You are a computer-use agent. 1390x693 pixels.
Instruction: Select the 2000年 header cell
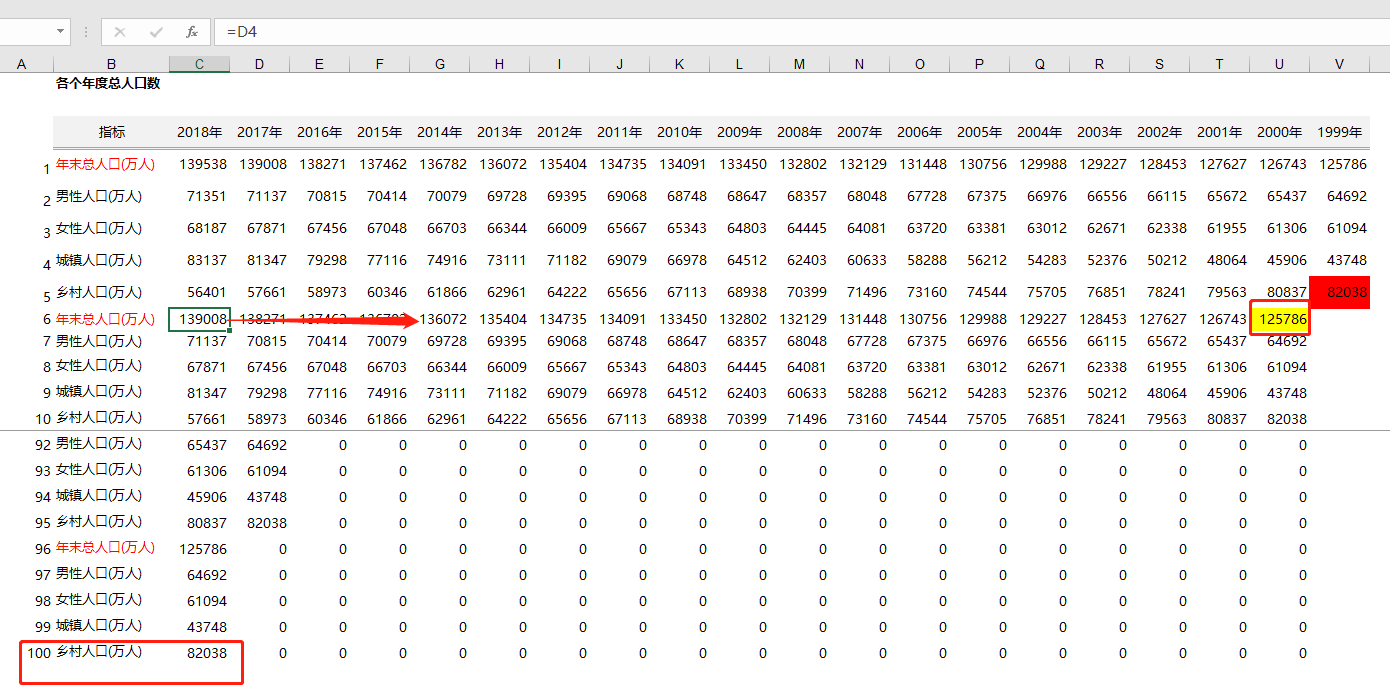coord(1281,132)
